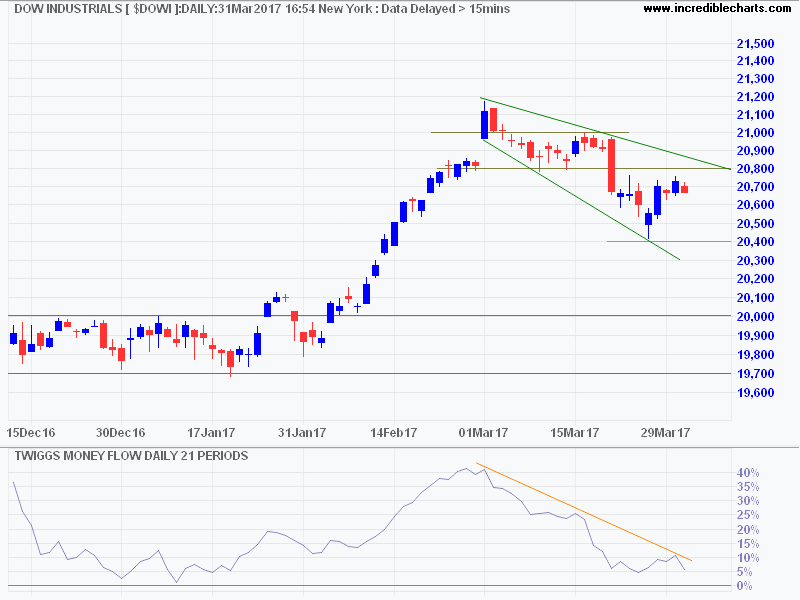Click the 15Mar17 date label
800x600 pixels.
point(574,433)
